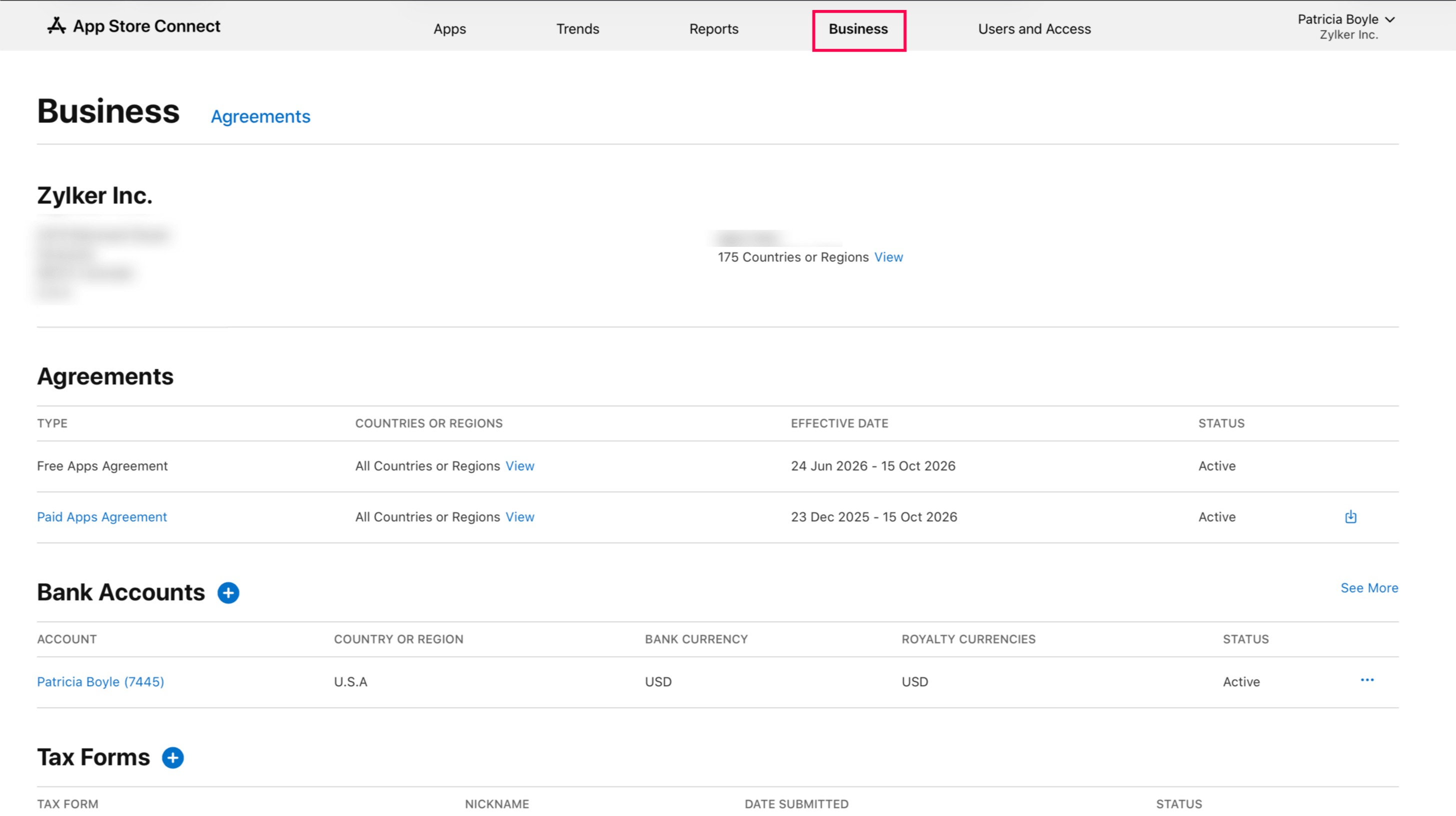1456x816 pixels.
Task: Click the USD royalty currencies cell
Action: click(x=914, y=682)
